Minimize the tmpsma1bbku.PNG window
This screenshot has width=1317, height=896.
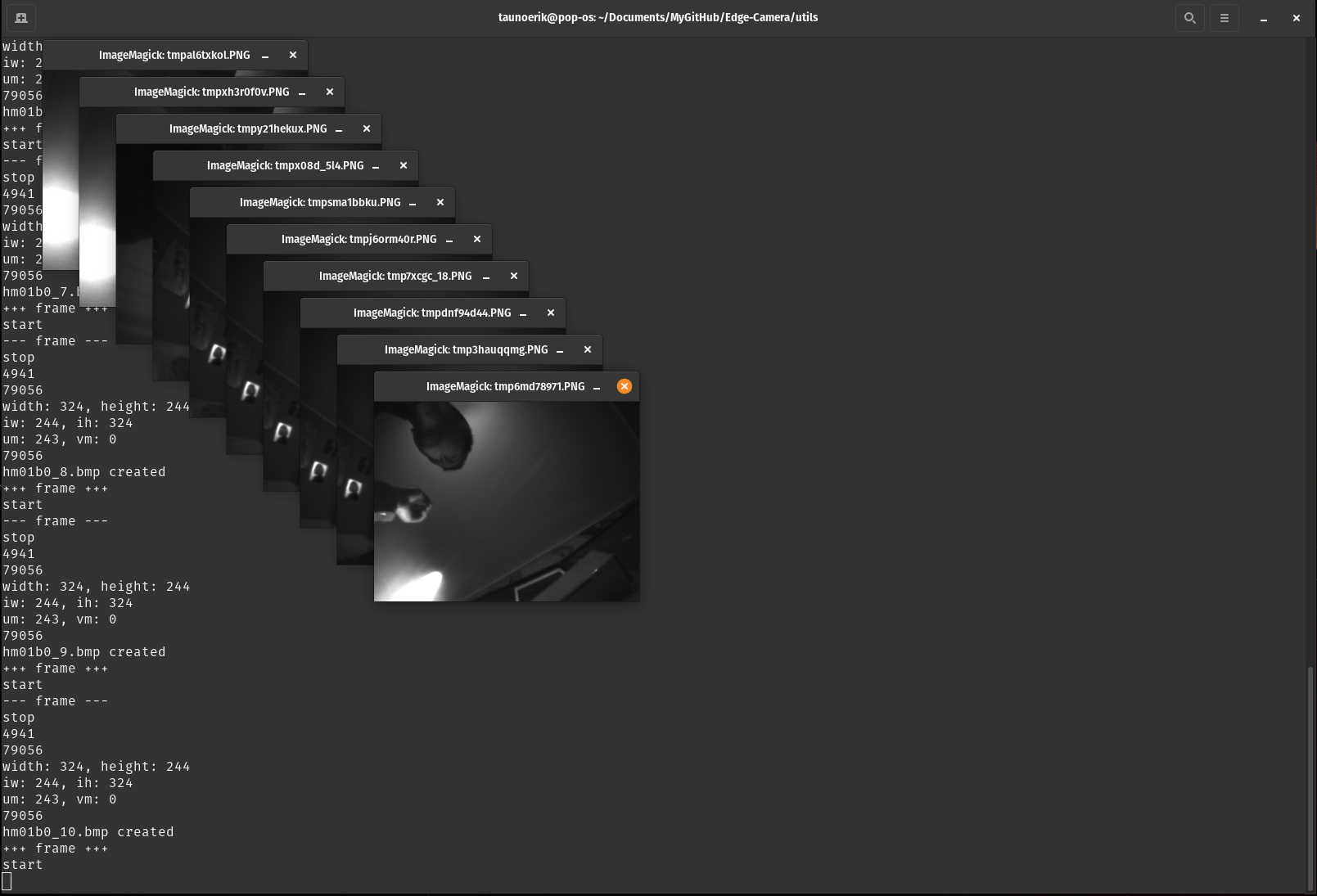(413, 203)
